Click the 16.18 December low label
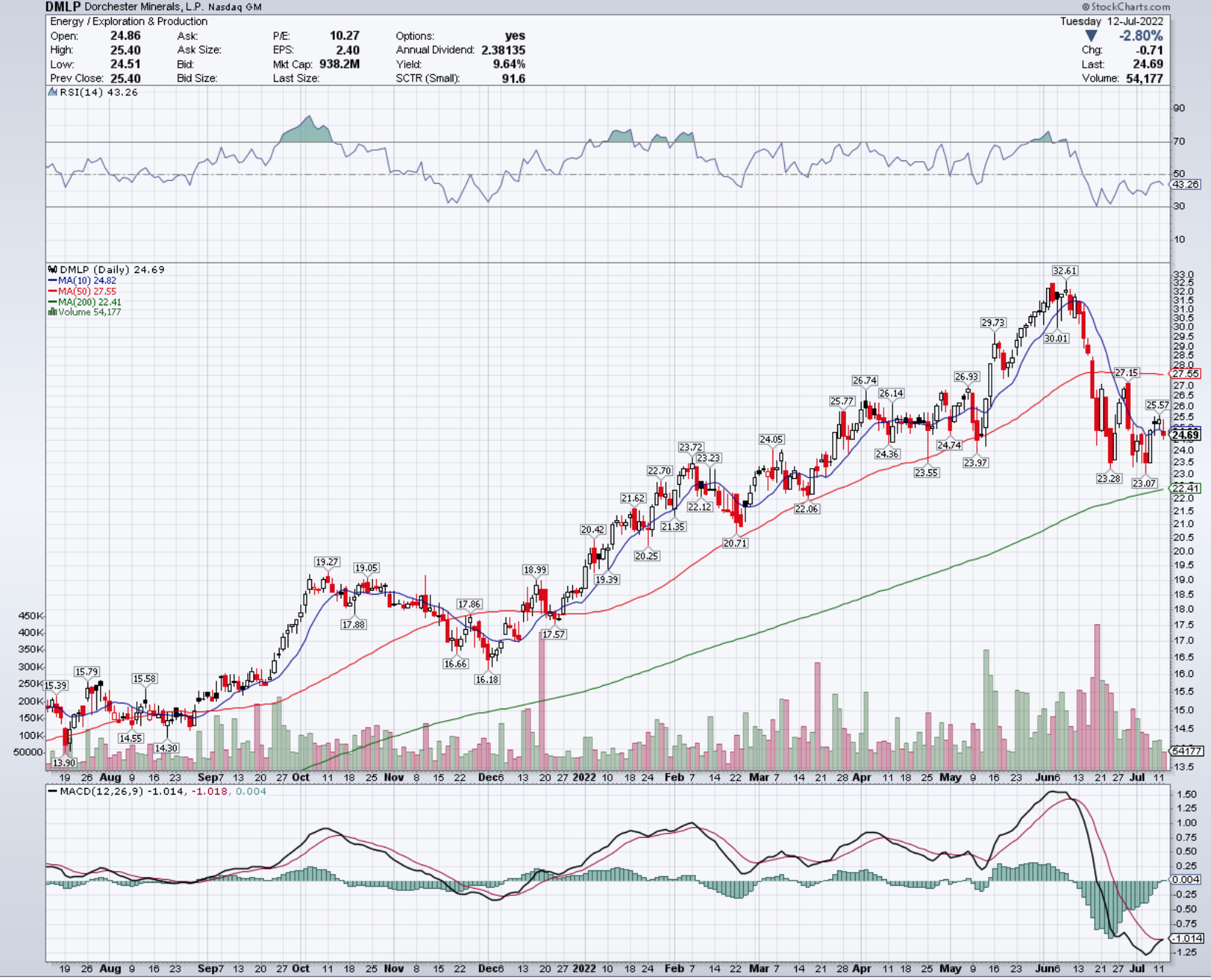The height and width of the screenshot is (980, 1211). coord(487,679)
